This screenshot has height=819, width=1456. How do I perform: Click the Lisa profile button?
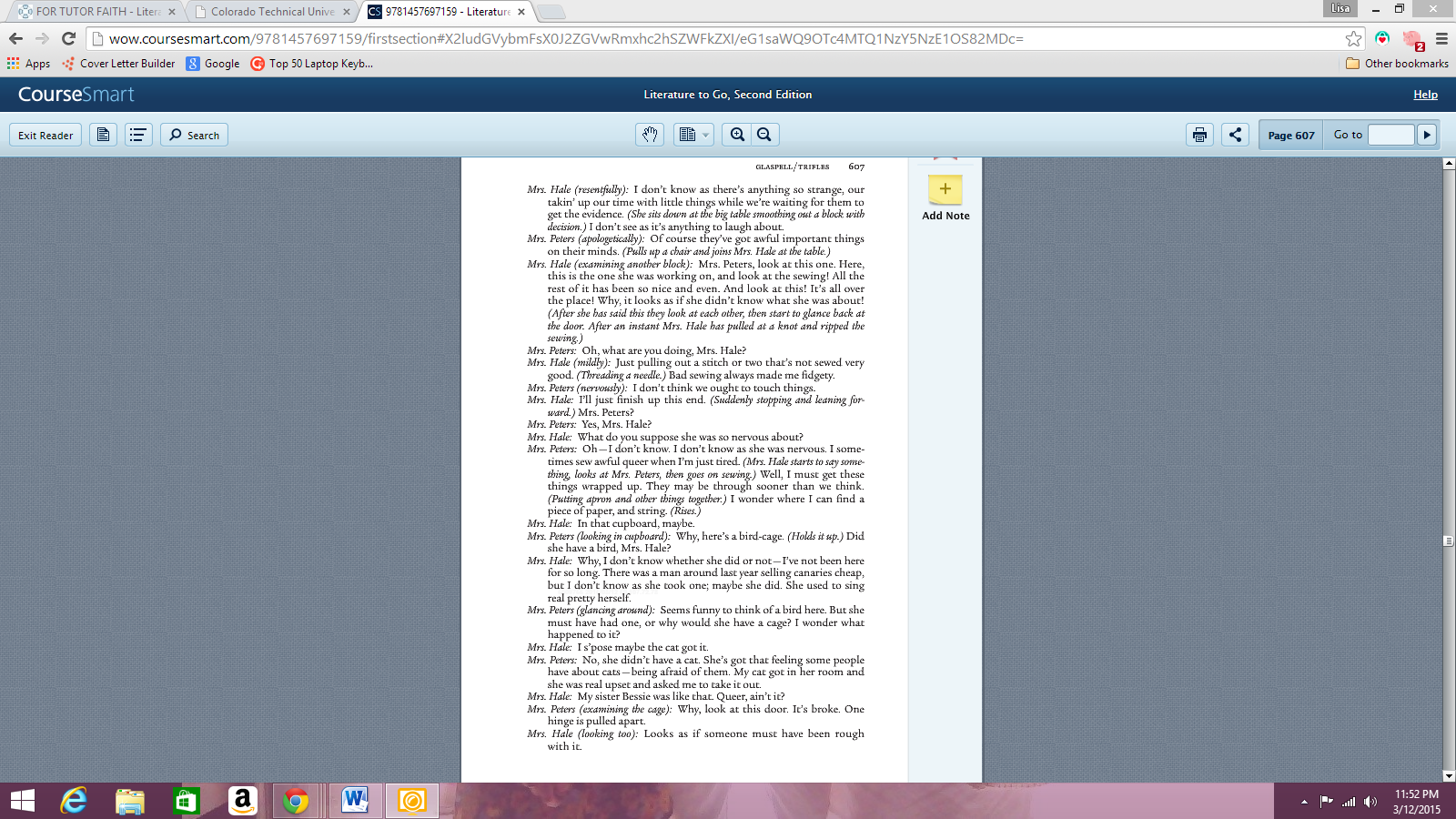tap(1340, 8)
